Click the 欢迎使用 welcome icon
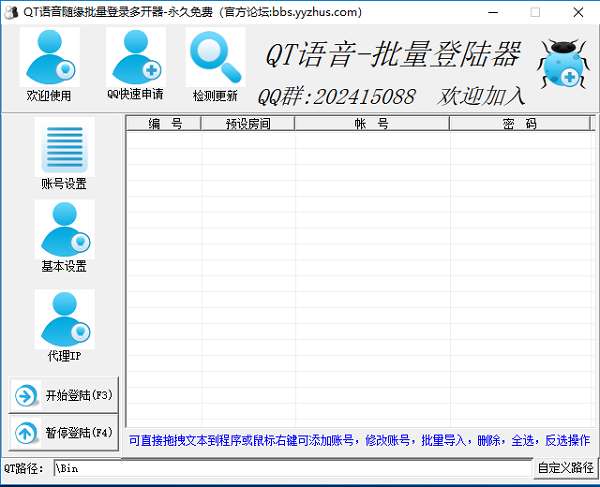This screenshot has width=600, height=487. pyautogui.click(x=50, y=59)
